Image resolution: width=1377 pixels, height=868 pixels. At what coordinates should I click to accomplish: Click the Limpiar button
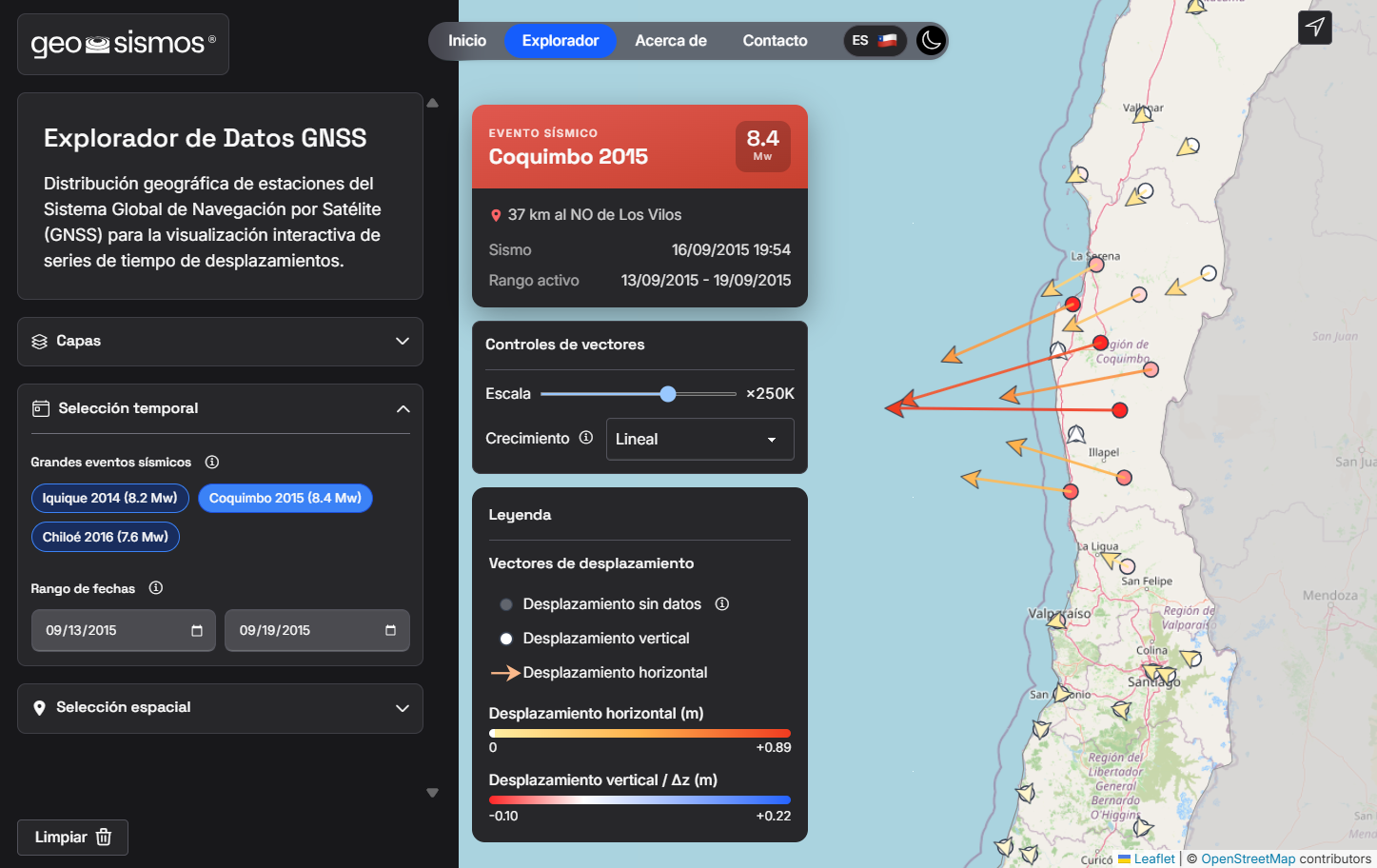click(72, 838)
